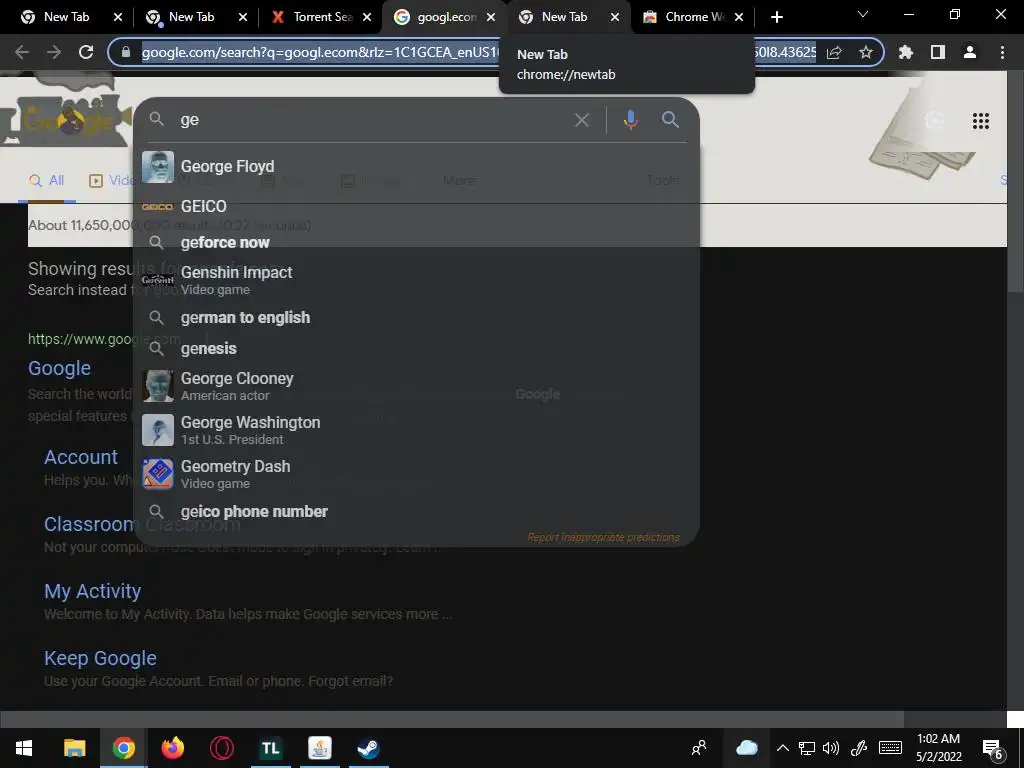
Task: View site information lock icon
Action: click(126, 52)
